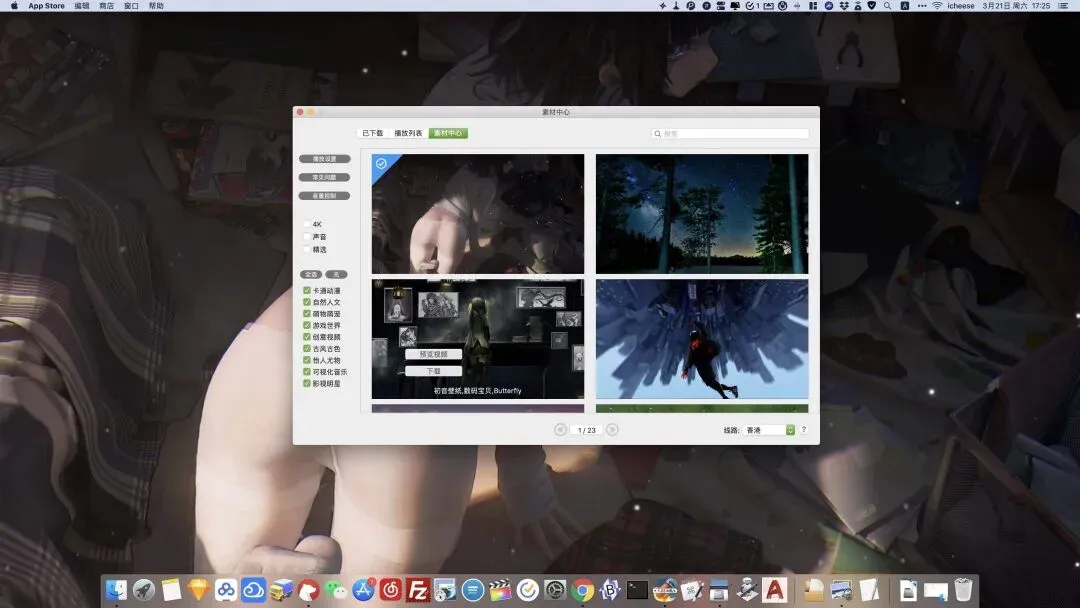Go to the next wallpaper page
The width and height of the screenshot is (1080, 608).
click(x=612, y=430)
